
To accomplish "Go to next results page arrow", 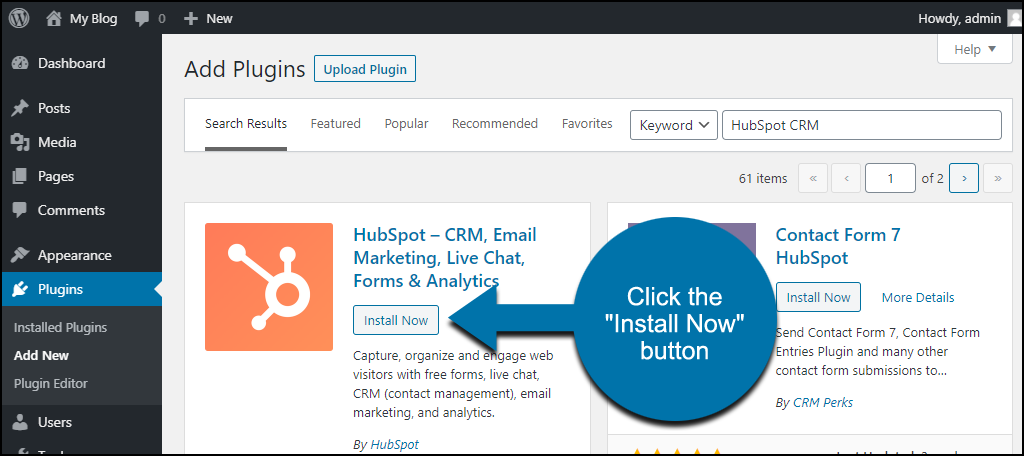I will click(964, 178).
